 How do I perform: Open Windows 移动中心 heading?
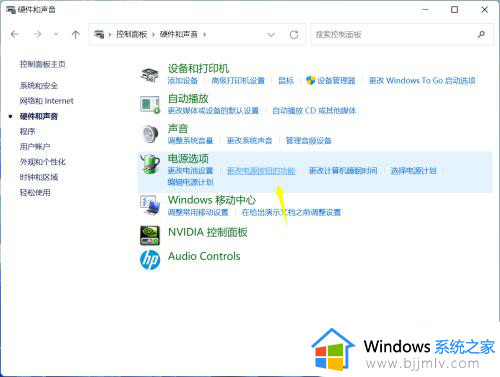212,200
